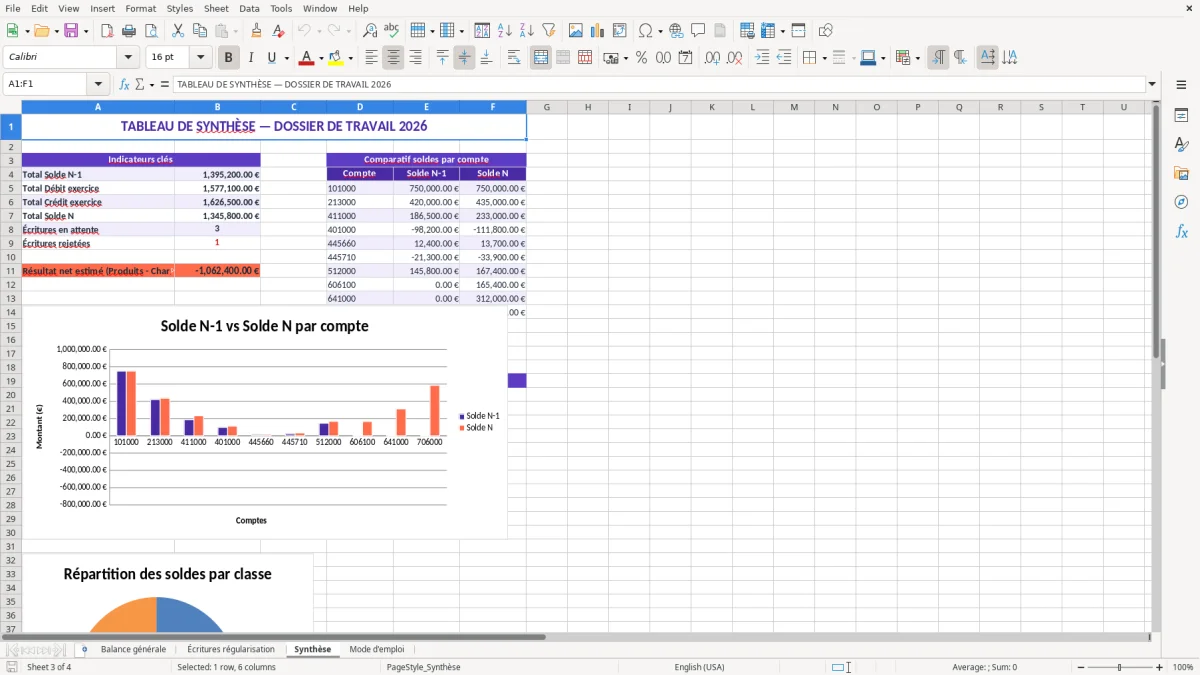Viewport: 1200px width, 675px height.
Task: Open the Font Name dropdown
Action: click(128, 58)
